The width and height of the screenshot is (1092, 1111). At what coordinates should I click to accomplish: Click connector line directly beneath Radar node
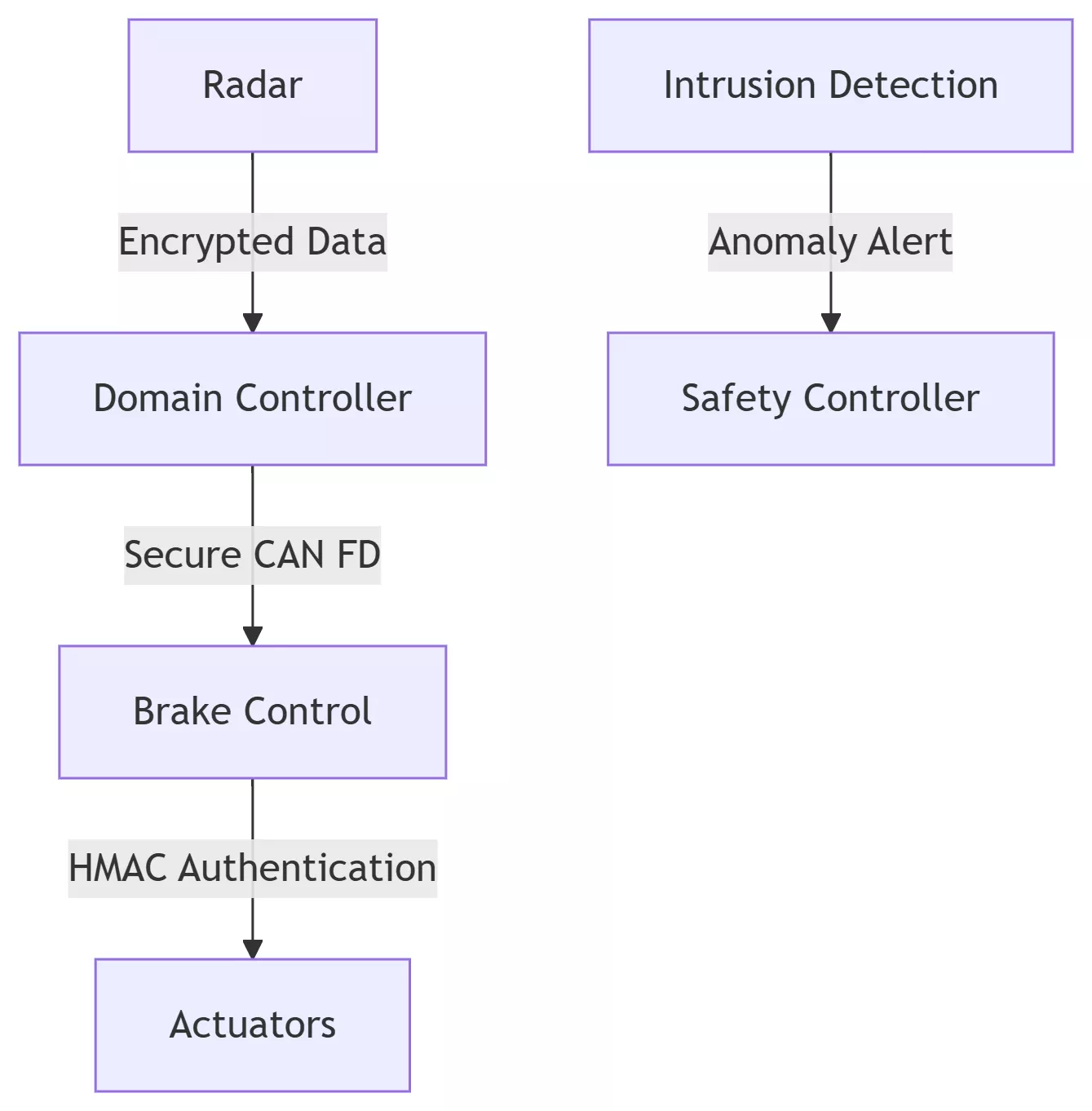coord(253,182)
